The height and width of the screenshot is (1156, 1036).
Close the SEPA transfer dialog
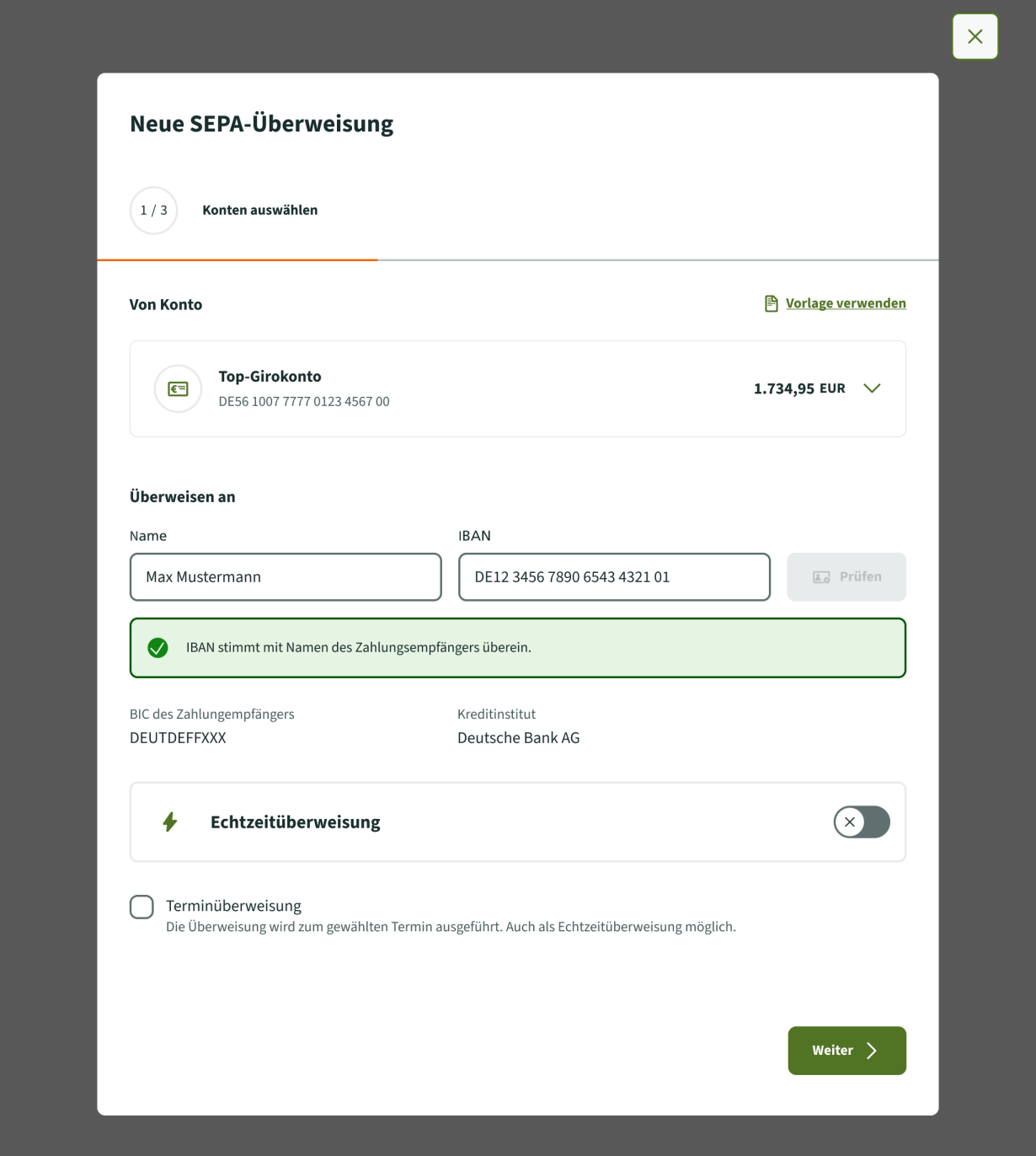(975, 36)
